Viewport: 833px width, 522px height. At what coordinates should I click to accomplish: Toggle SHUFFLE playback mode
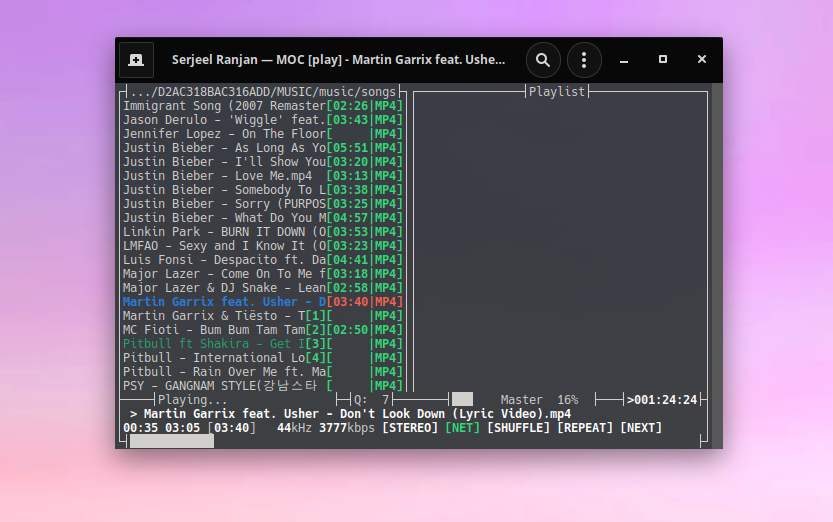click(518, 428)
